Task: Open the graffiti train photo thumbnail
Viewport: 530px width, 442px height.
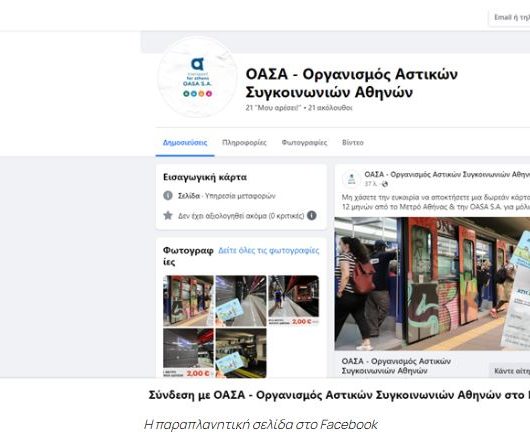Action: click(x=188, y=301)
